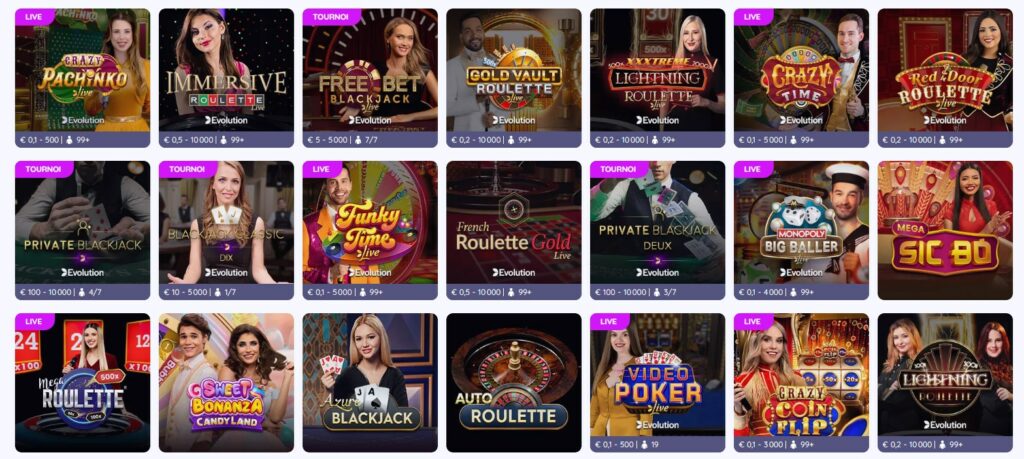The image size is (1024, 459).
Task: Launch Mega Roulette 500x game
Action: (x=82, y=383)
